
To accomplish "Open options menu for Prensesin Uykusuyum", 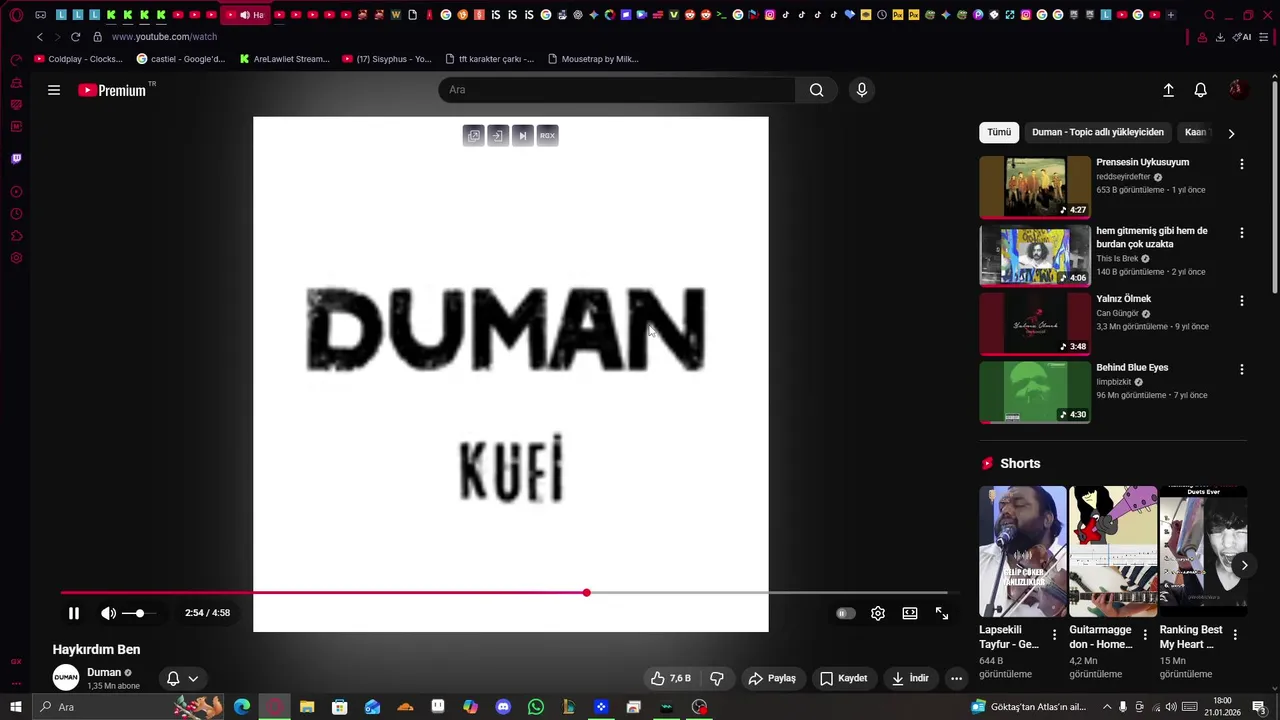I will click(x=1242, y=164).
